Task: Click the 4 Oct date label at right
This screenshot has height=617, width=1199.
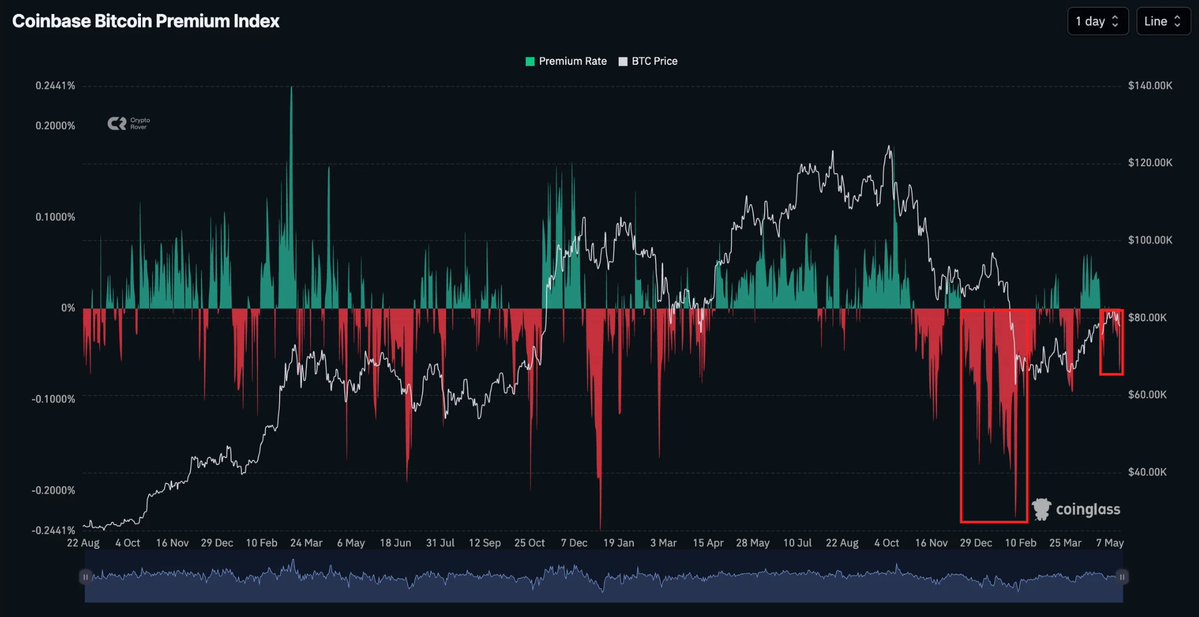Action: pos(886,543)
